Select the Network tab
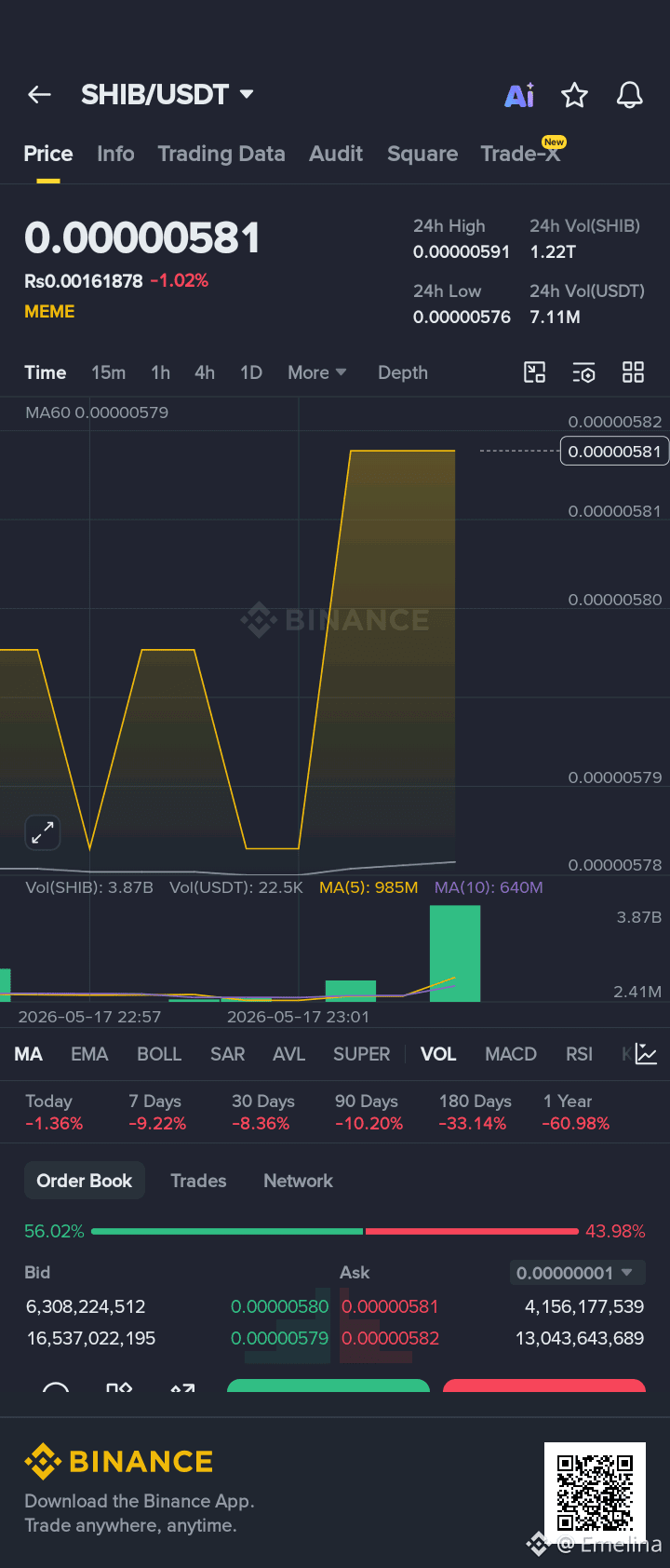The width and height of the screenshot is (670, 1568). [x=298, y=1181]
